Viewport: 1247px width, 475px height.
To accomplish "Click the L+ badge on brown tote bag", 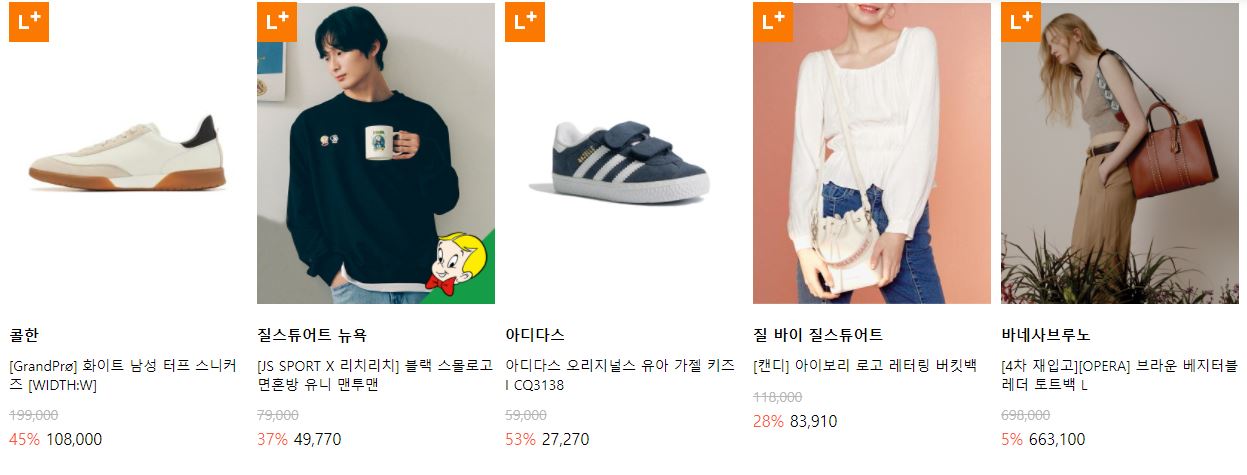I will [x=1021, y=22].
